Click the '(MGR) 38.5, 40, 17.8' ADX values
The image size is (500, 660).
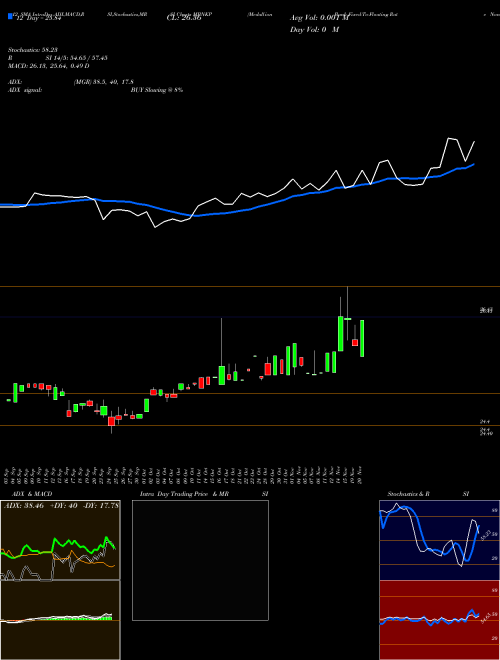point(104,82)
